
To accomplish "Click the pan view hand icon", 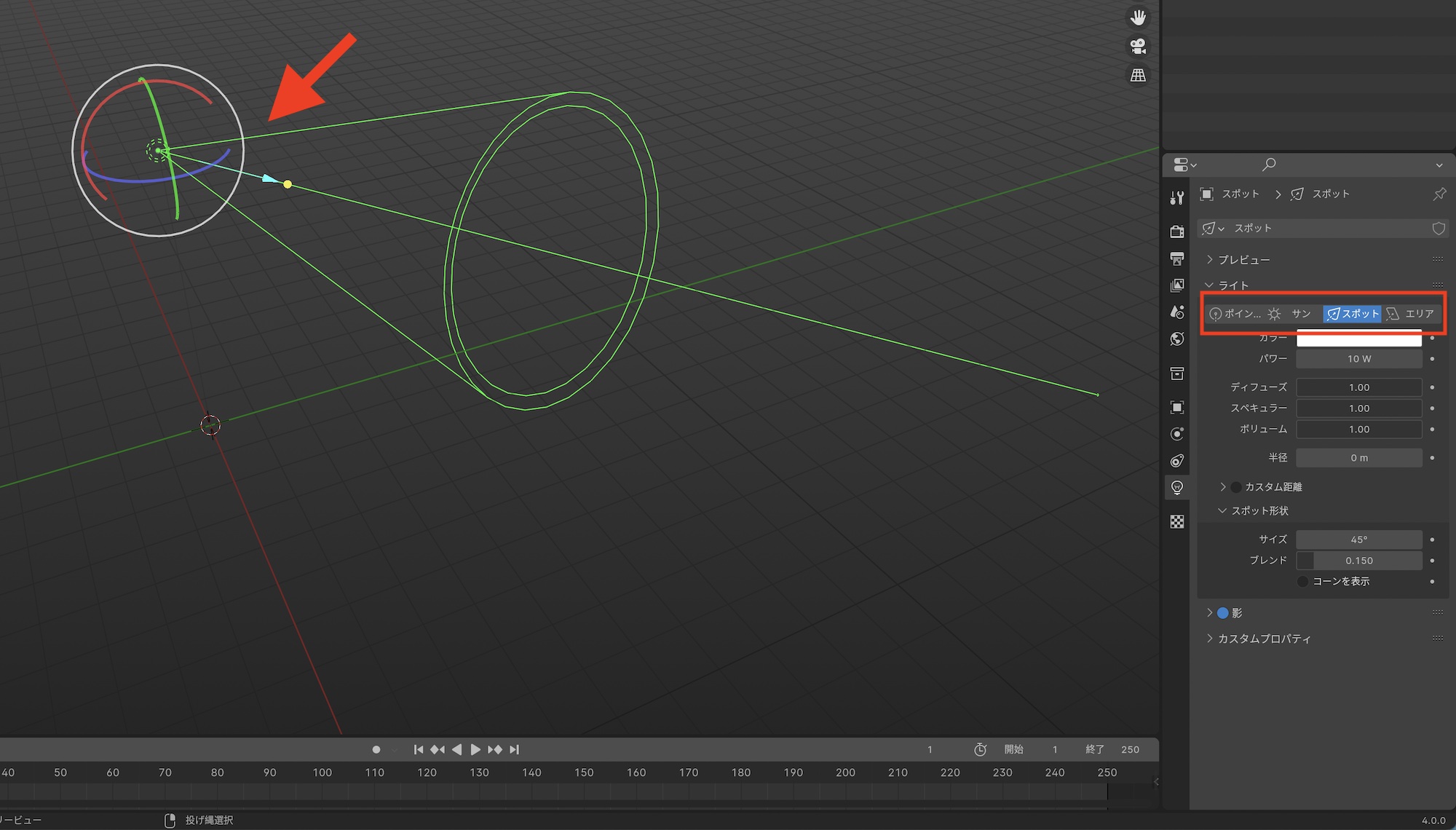I will pyautogui.click(x=1138, y=17).
